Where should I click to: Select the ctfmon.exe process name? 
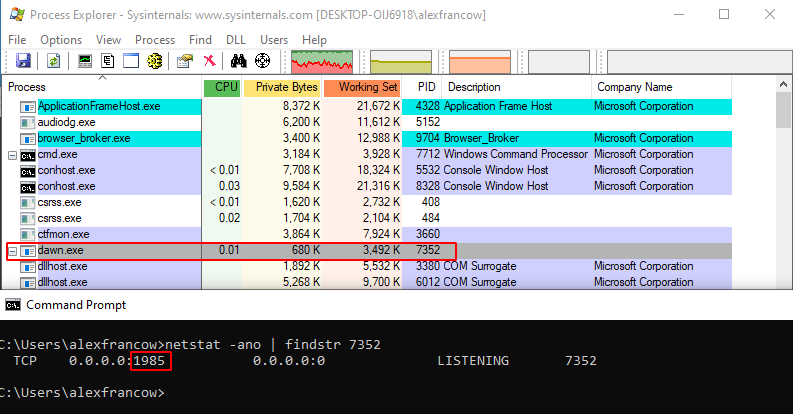(63, 234)
